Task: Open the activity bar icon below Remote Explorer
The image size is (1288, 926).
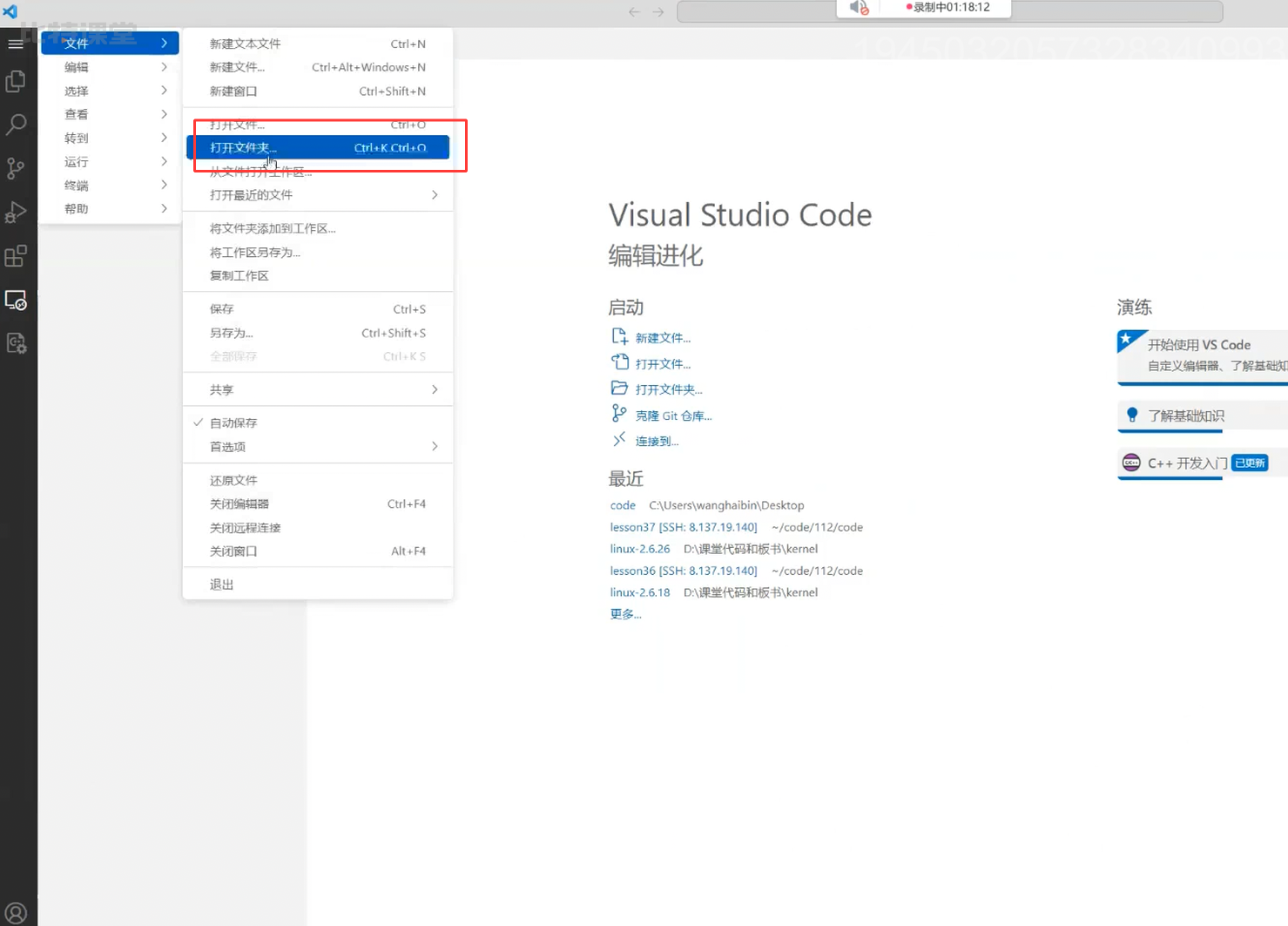Action: click(16, 343)
